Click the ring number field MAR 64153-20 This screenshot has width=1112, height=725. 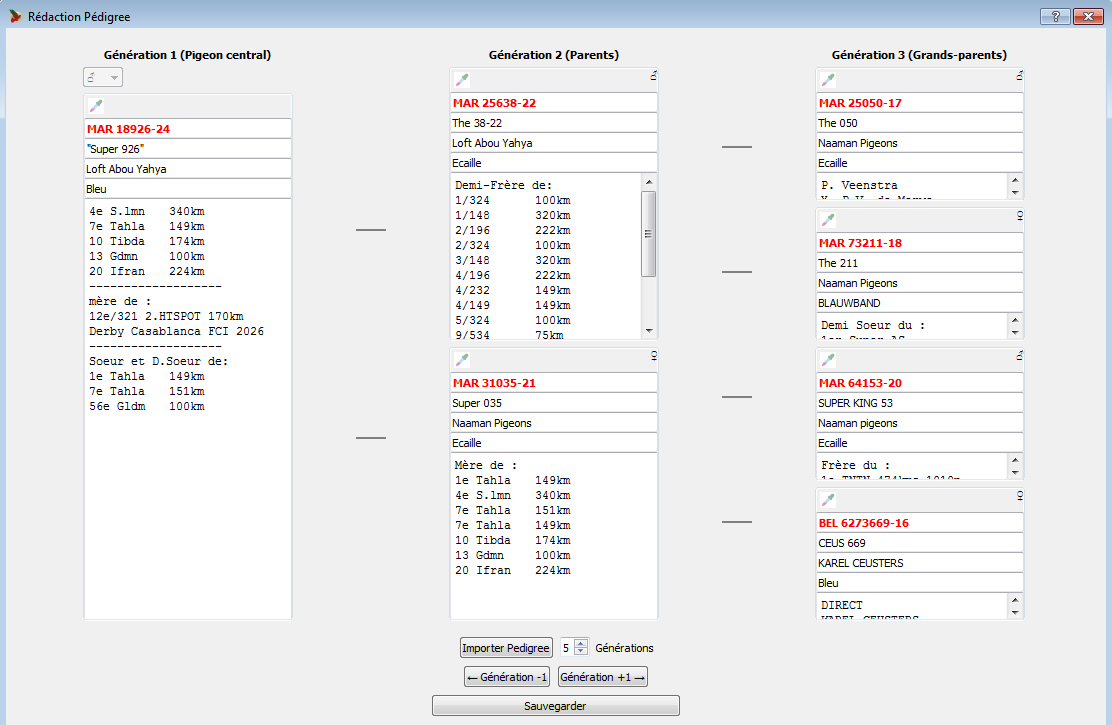(x=920, y=383)
